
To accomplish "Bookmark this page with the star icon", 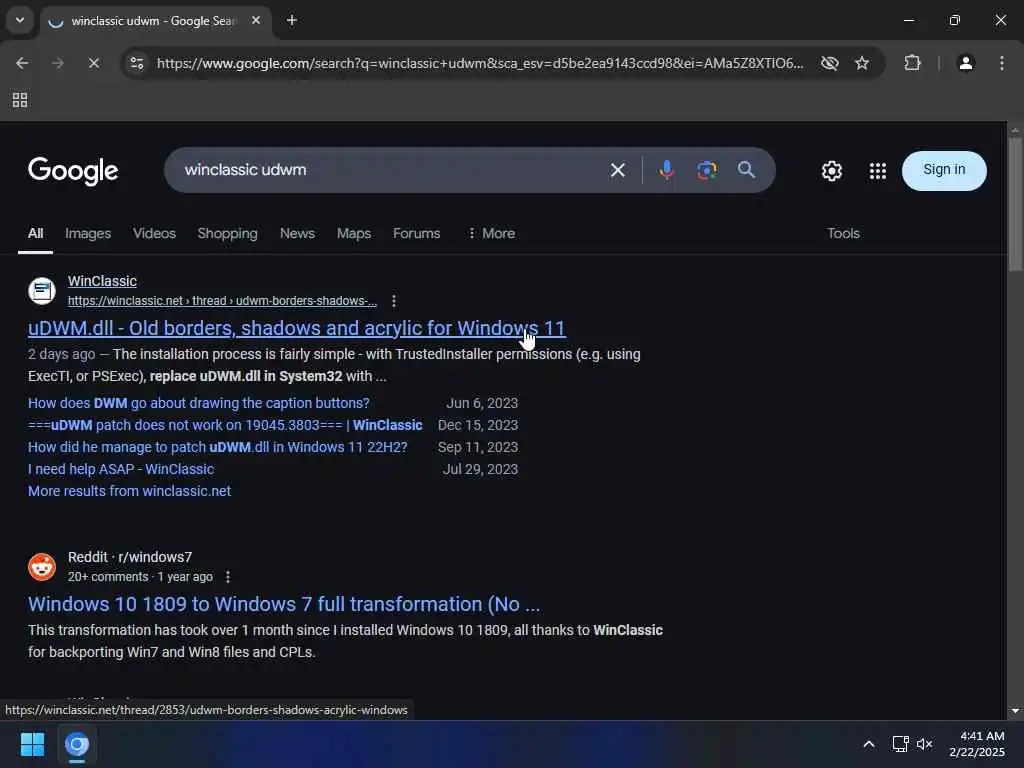I will [862, 63].
